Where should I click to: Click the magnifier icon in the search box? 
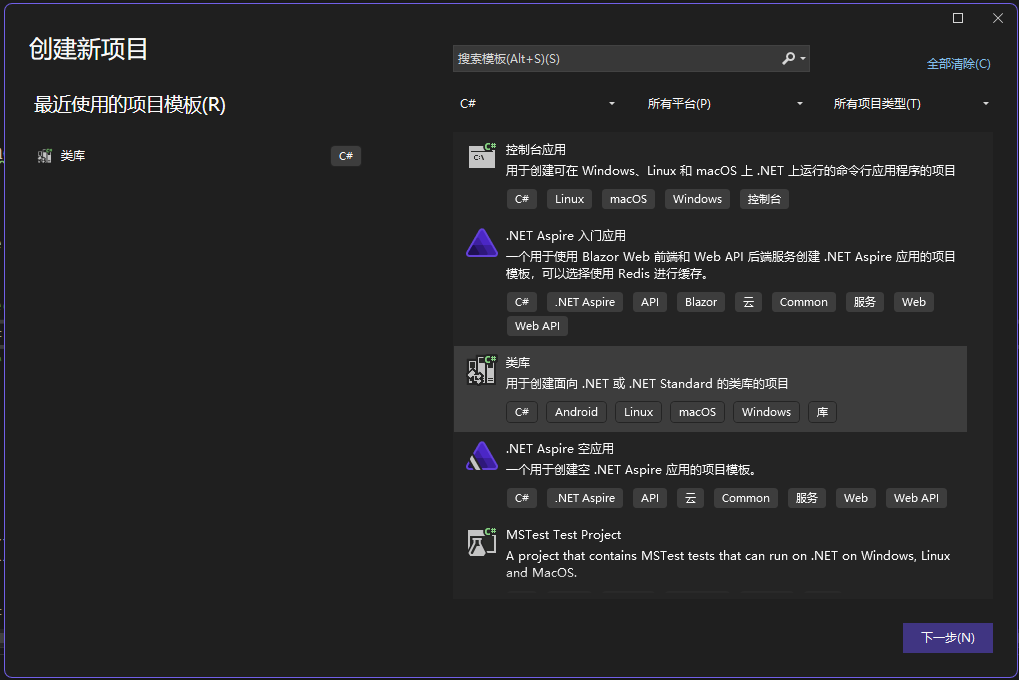pyautogui.click(x=788, y=59)
